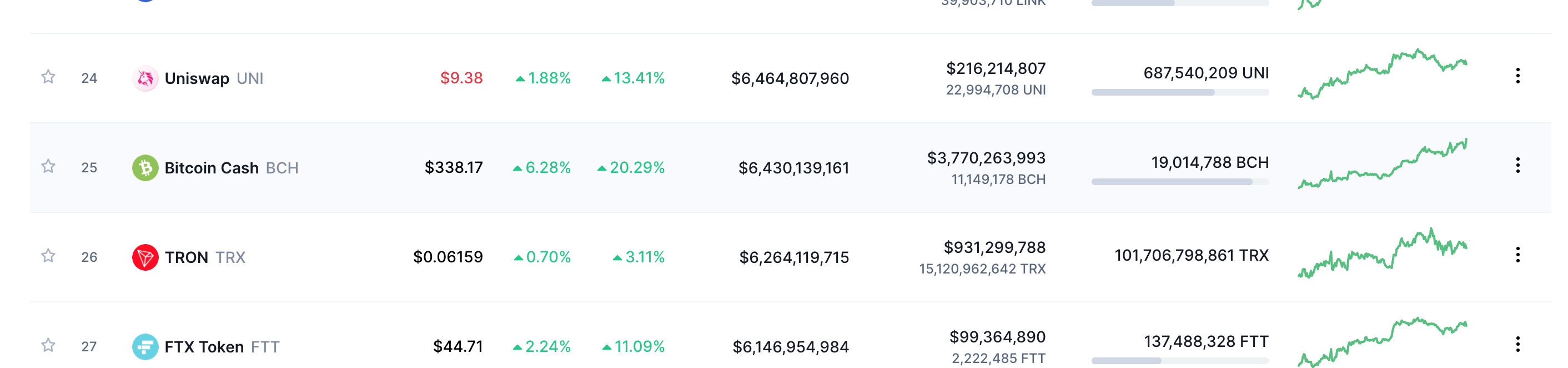Click Uniswap 7-day price sparkline chart
Image resolution: width=1568 pixels, height=368 pixels.
1383,74
